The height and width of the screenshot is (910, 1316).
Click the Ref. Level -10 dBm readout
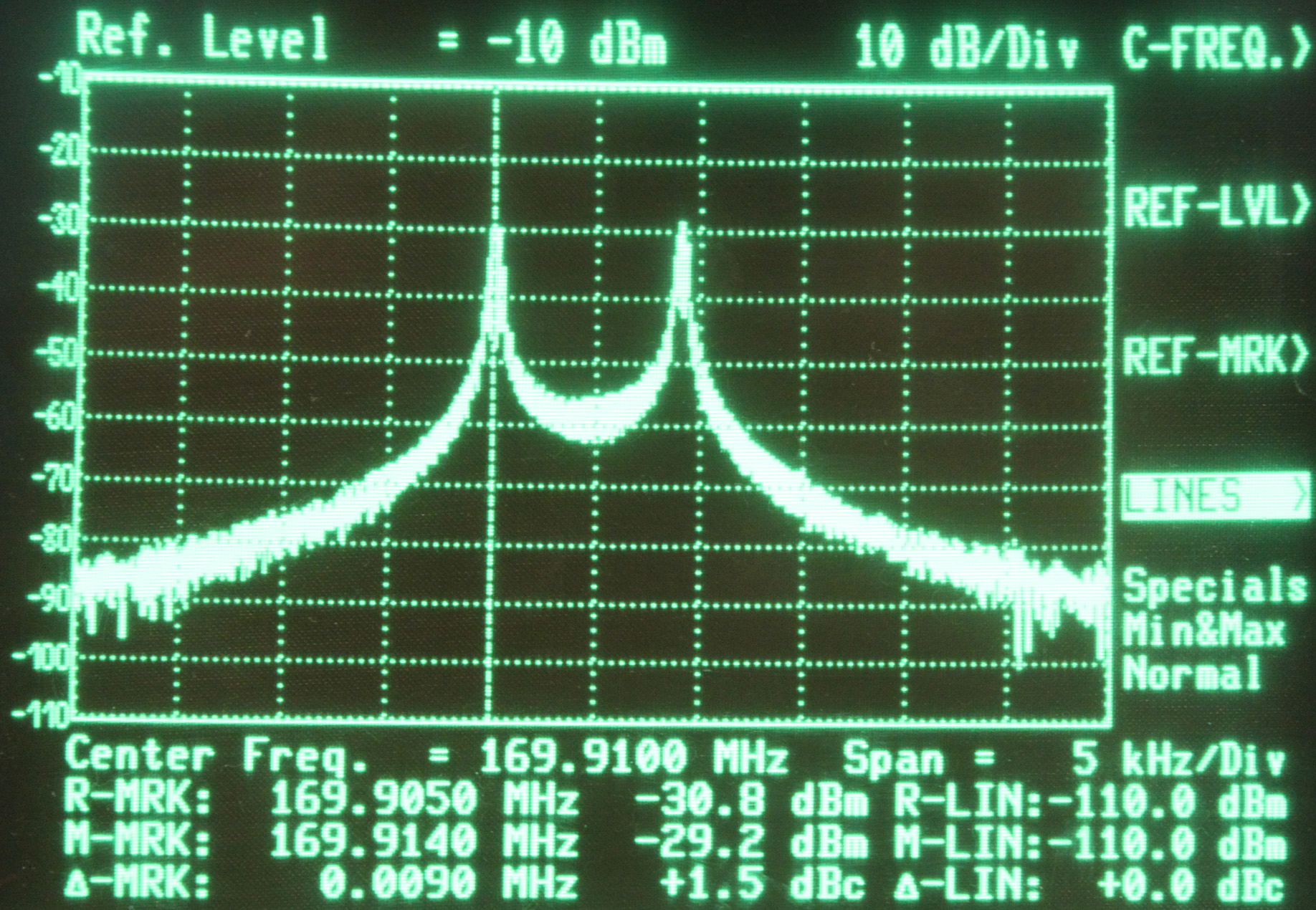pos(371,39)
